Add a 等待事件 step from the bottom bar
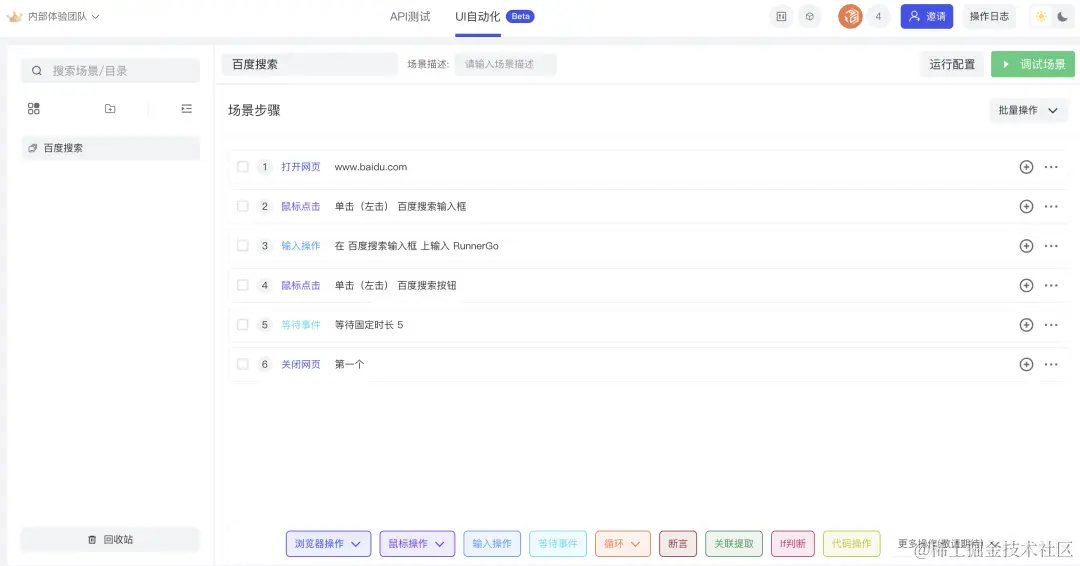 click(558, 544)
